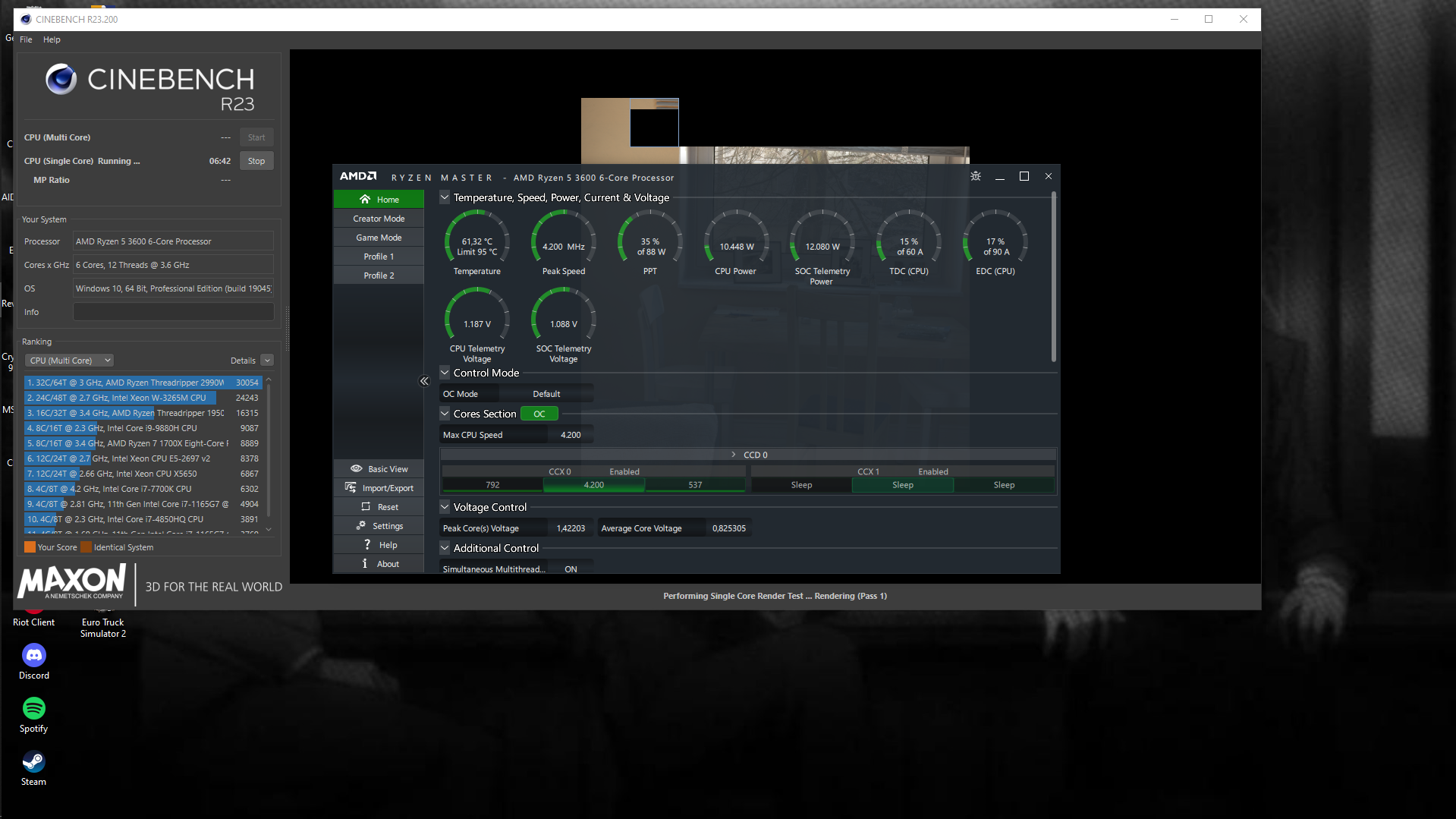Screen dimensions: 1456x819
Task: Click the Cinebench R23 logo
Action: 150,88
